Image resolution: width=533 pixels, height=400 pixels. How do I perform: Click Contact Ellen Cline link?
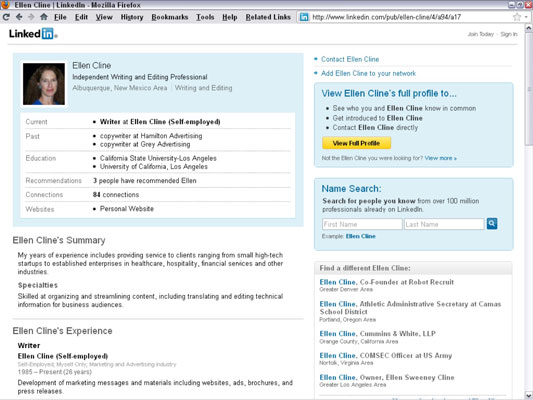point(350,59)
